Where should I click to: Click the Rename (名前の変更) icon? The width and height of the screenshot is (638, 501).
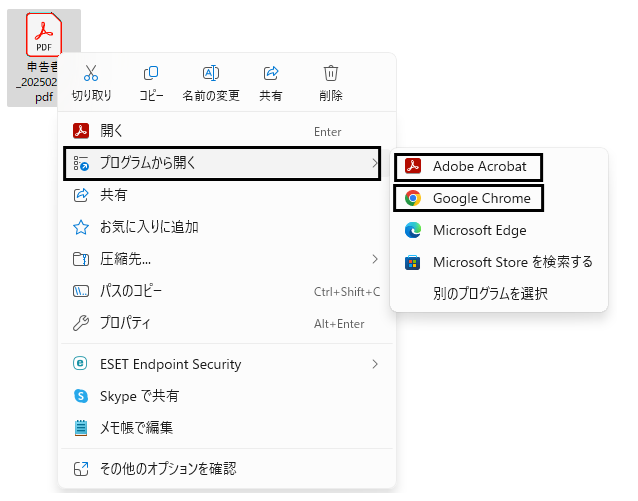point(211,73)
